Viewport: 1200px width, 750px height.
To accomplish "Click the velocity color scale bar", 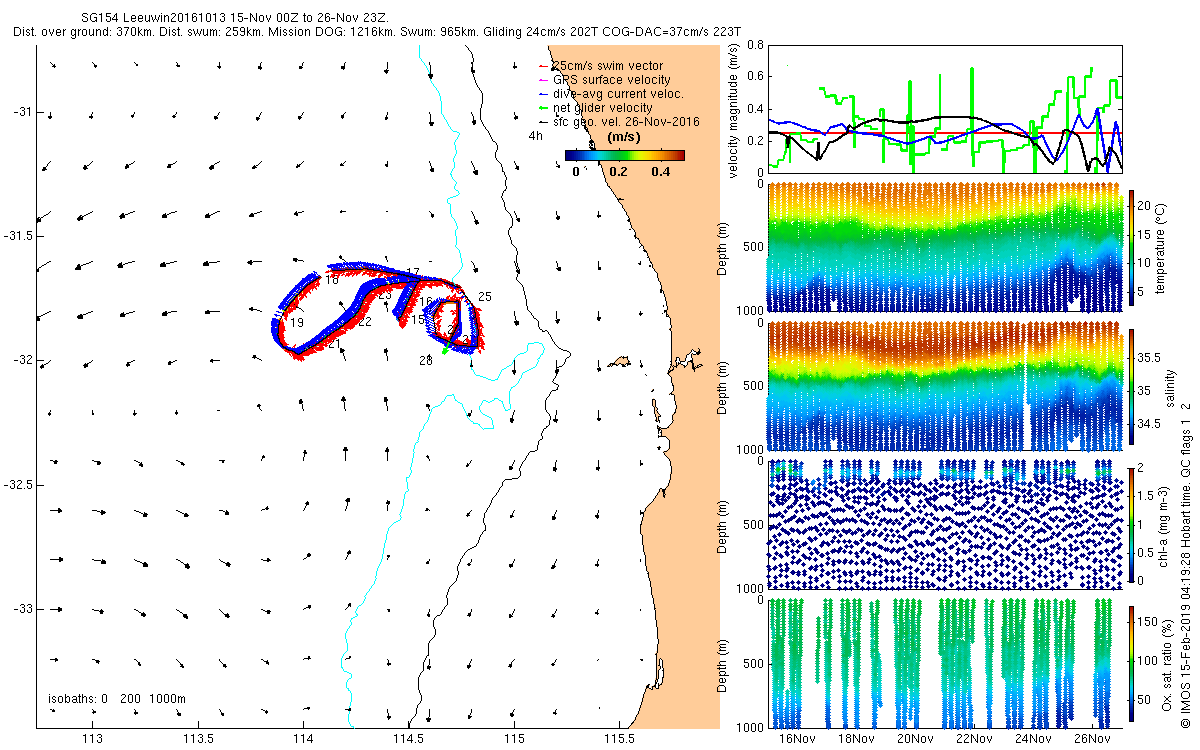I will click(624, 155).
